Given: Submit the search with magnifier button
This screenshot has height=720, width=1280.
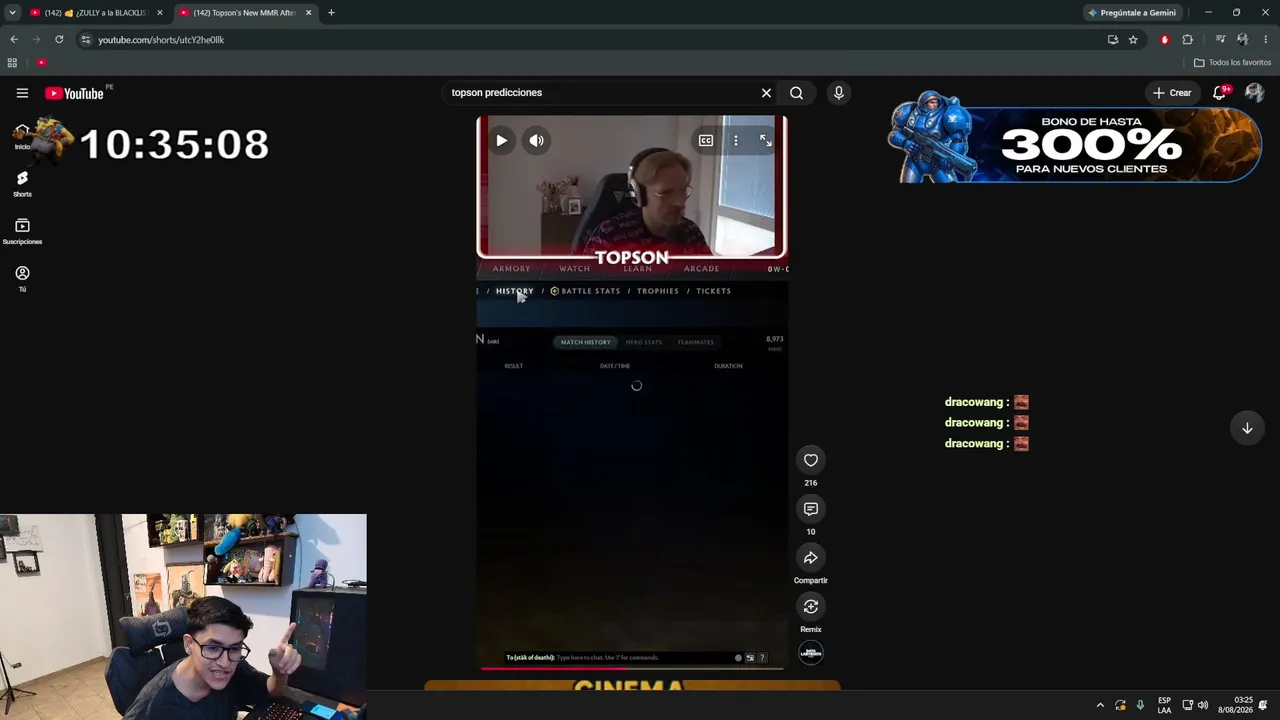Looking at the screenshot, I should coord(796,93).
